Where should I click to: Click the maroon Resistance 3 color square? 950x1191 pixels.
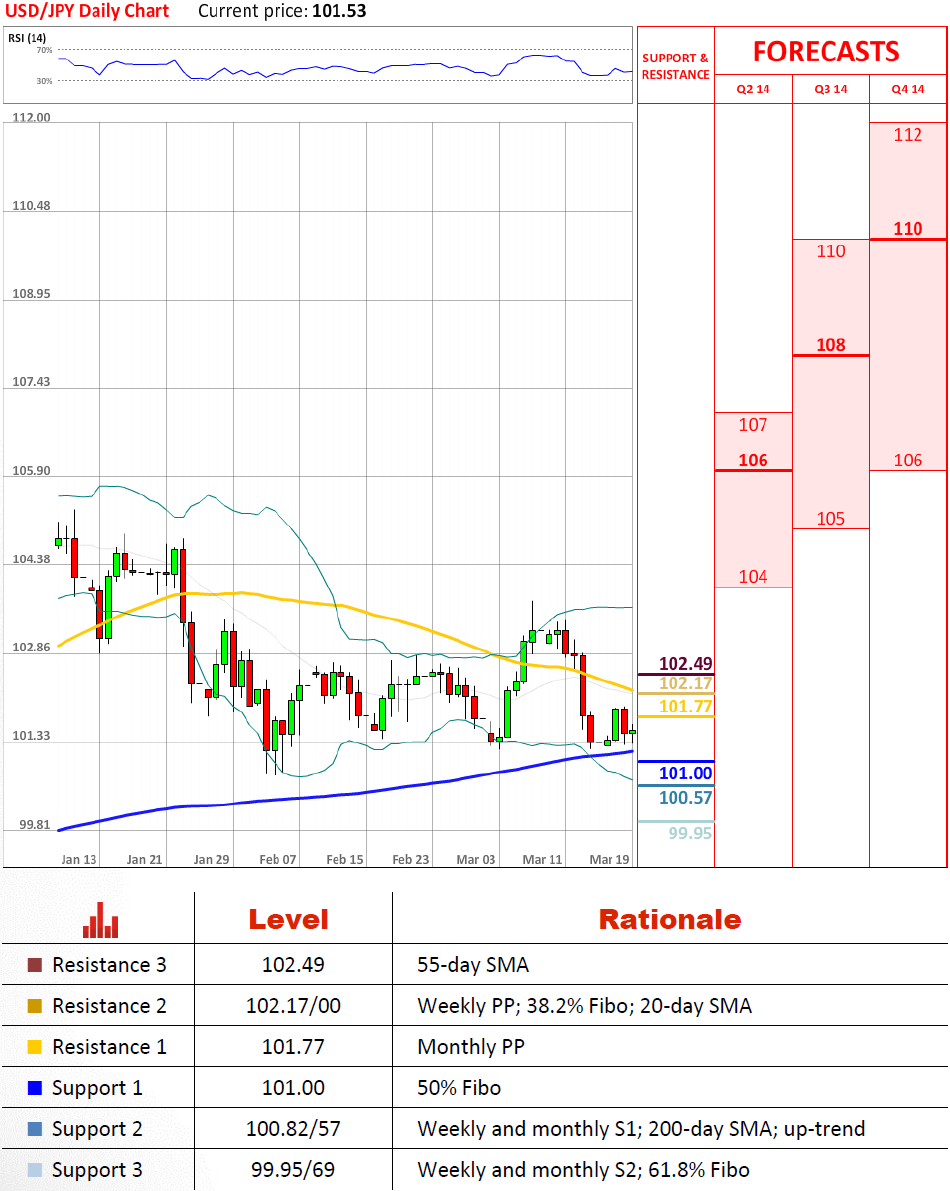(35, 966)
